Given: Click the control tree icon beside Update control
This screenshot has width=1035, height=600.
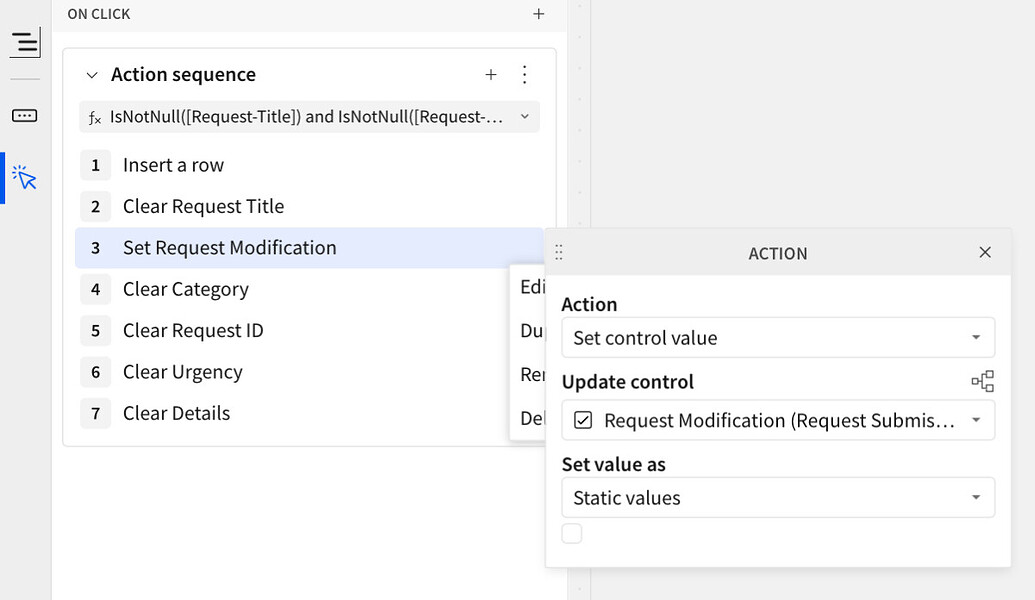Looking at the screenshot, I should (984, 381).
